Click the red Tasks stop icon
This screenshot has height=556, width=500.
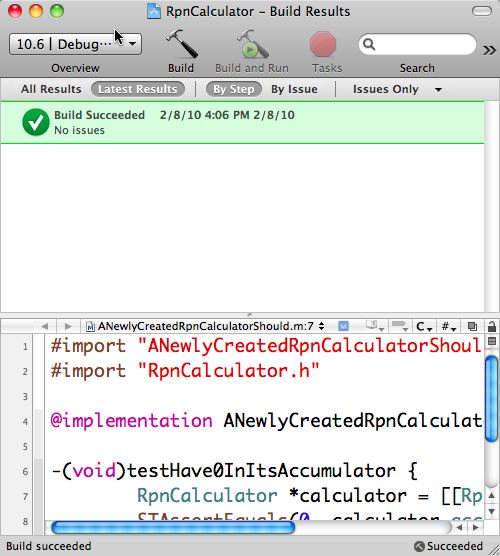click(x=323, y=44)
